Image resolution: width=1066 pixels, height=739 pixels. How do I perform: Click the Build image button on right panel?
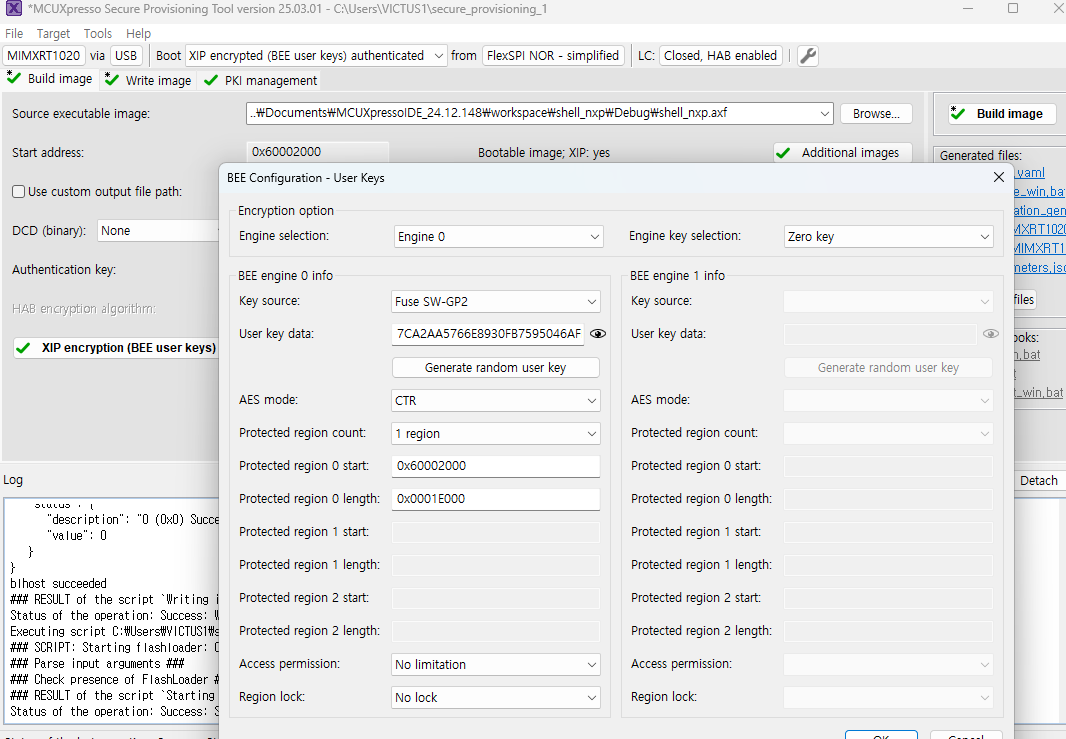tap(1001, 114)
